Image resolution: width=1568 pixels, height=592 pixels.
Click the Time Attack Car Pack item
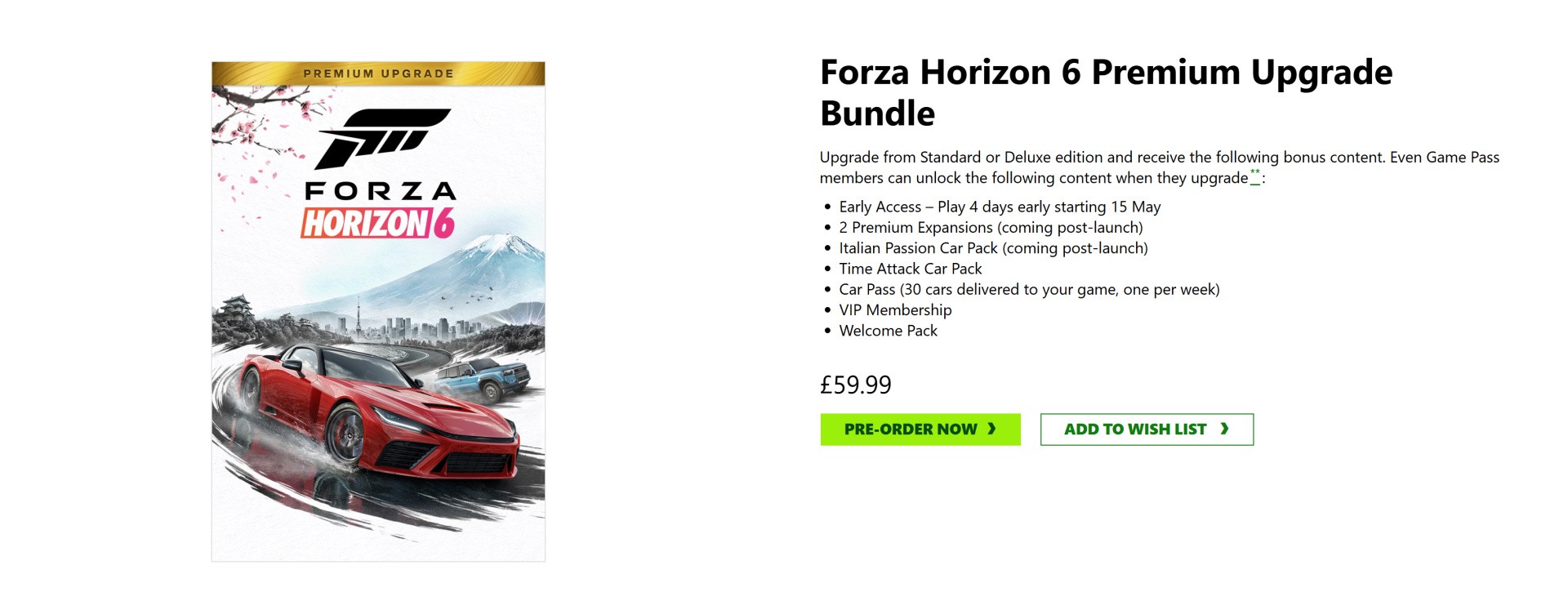911,269
